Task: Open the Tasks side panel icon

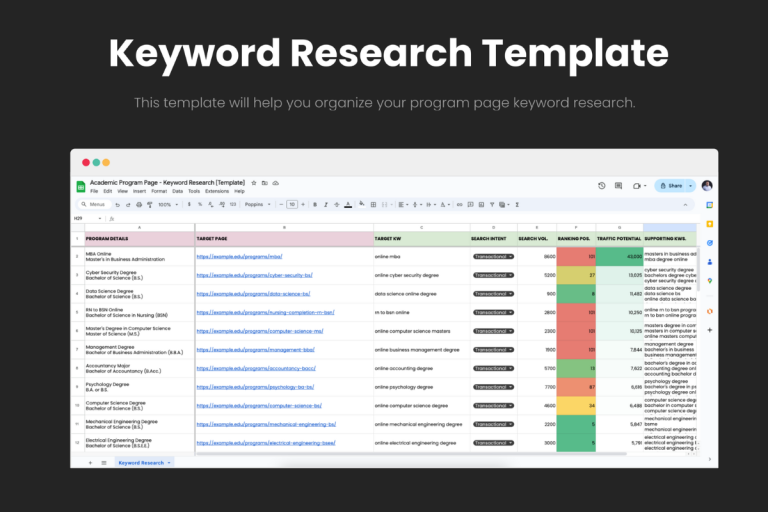Action: point(709,243)
